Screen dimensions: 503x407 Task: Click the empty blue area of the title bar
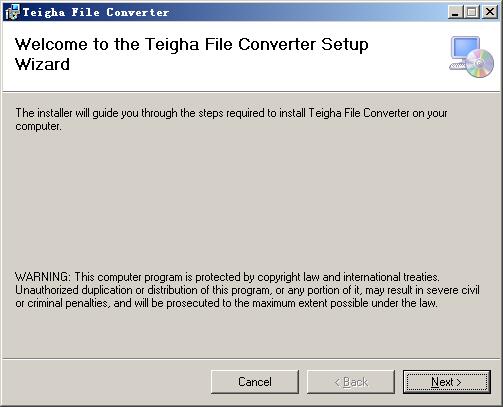point(307,12)
